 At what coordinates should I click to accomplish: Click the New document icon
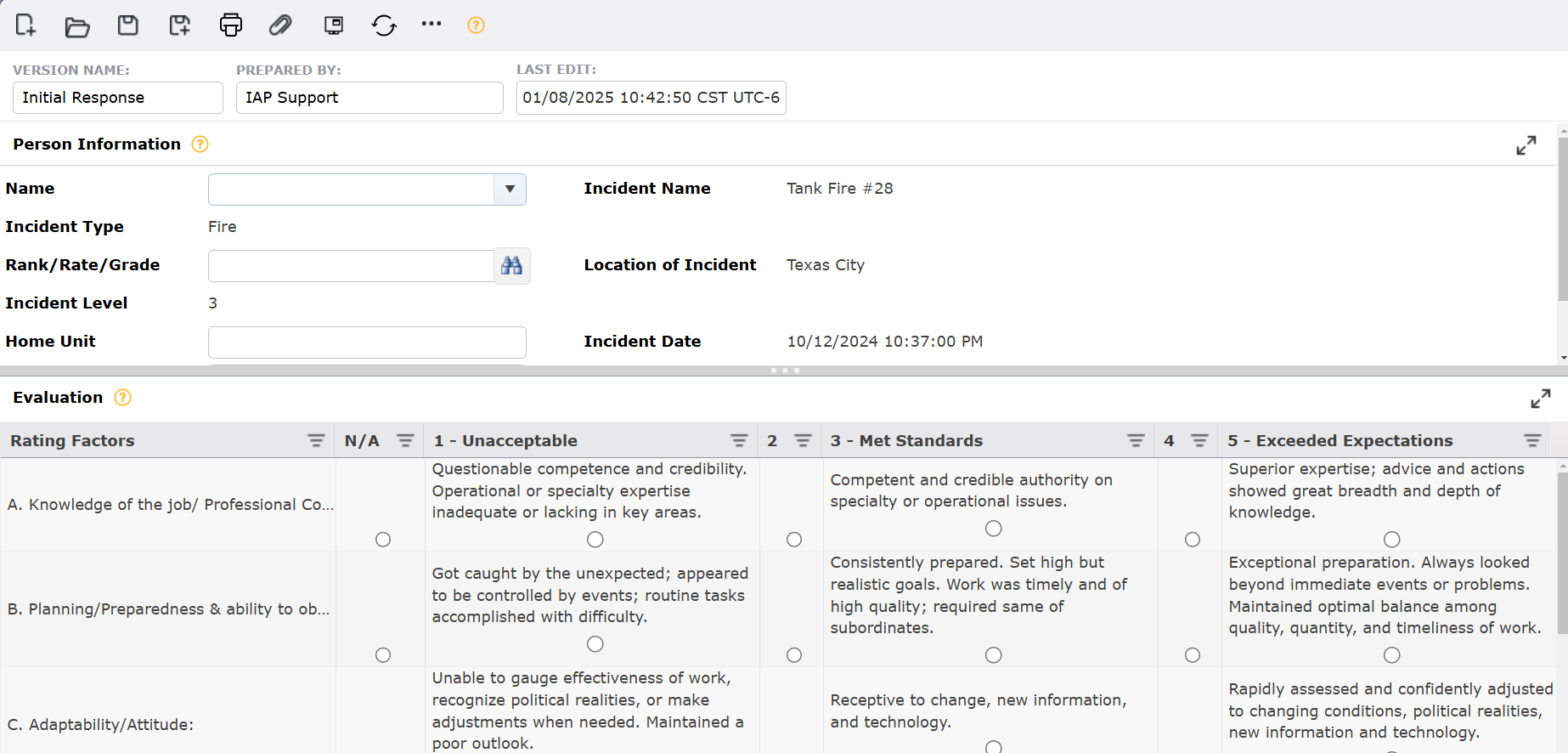(25, 25)
